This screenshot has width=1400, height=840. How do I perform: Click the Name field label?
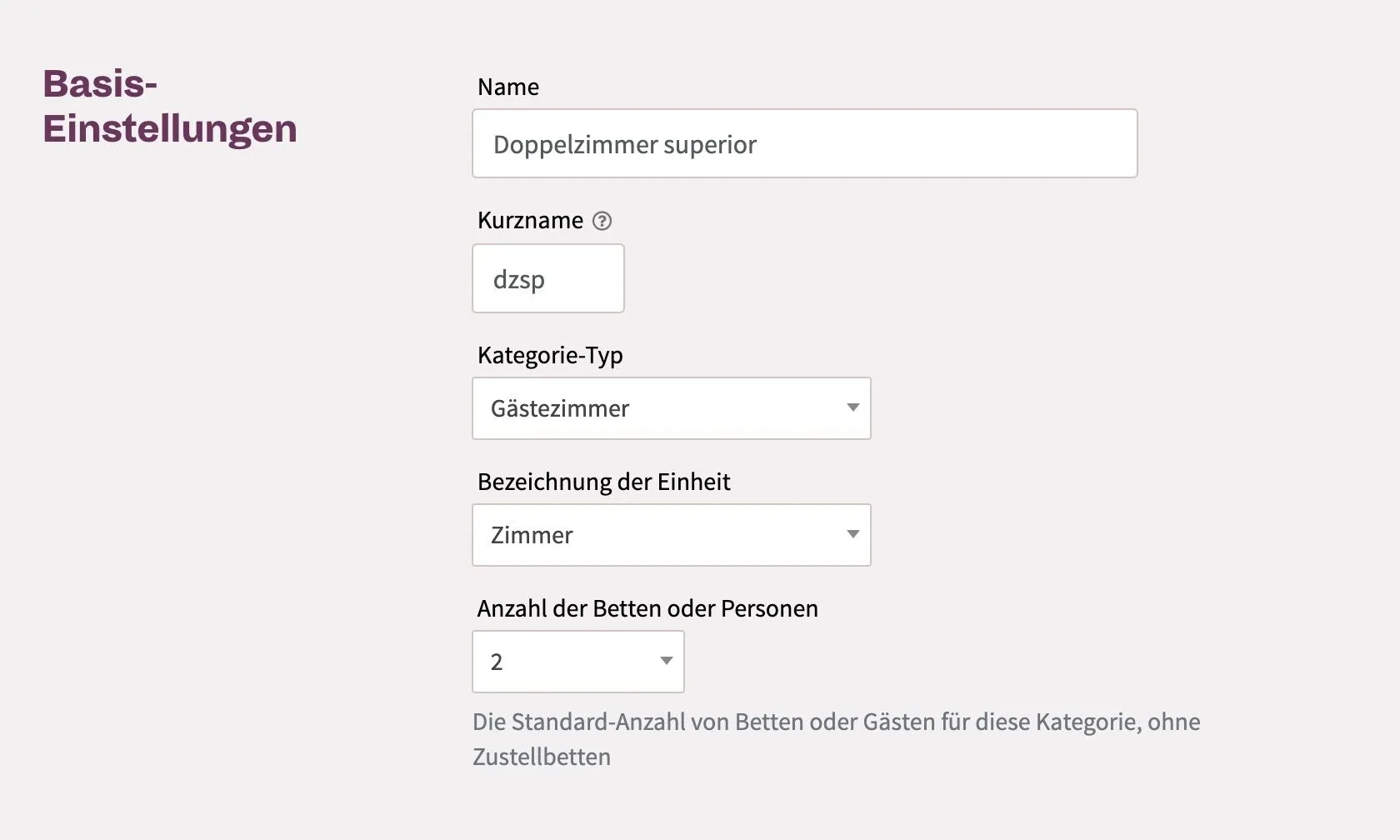click(507, 87)
